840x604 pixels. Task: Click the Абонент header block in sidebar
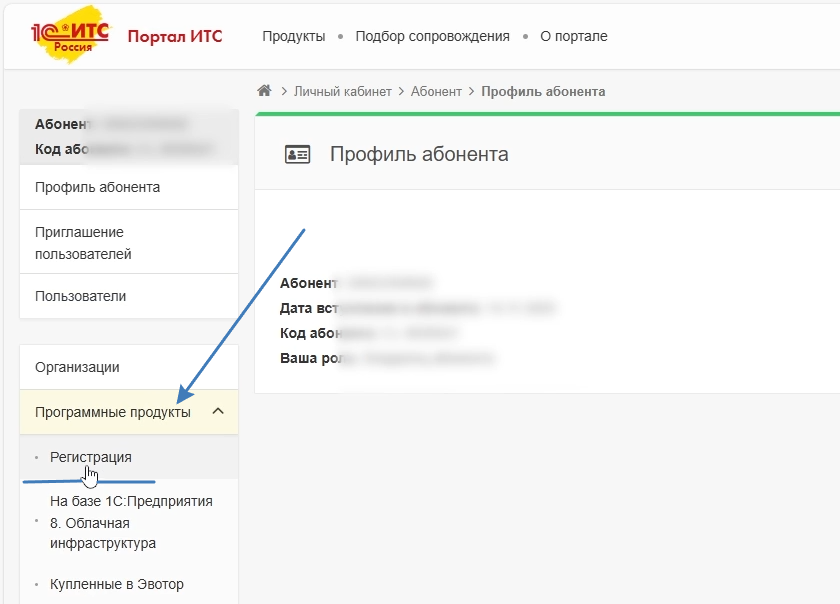[128, 136]
